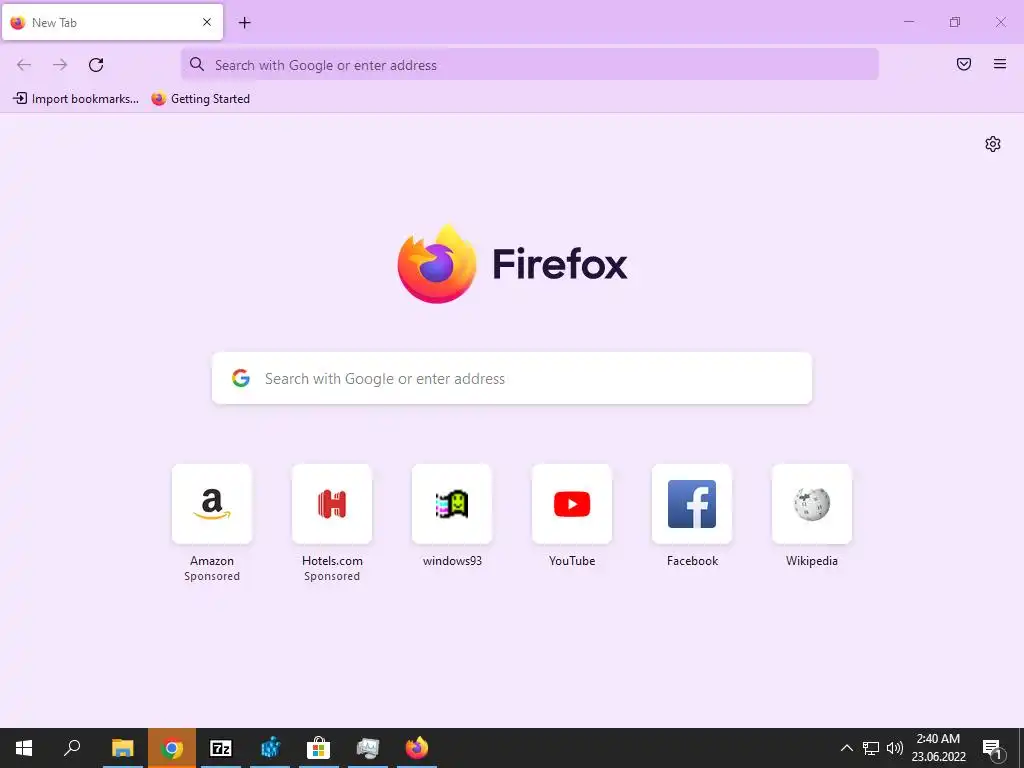
Task: Open the Facebook shortcut tile
Action: 692,504
